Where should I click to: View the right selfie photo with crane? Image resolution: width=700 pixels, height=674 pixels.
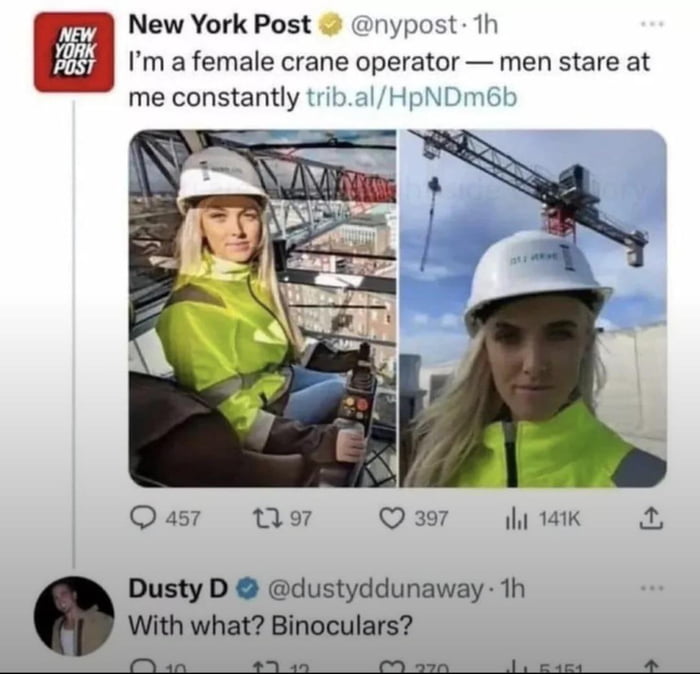(533, 308)
